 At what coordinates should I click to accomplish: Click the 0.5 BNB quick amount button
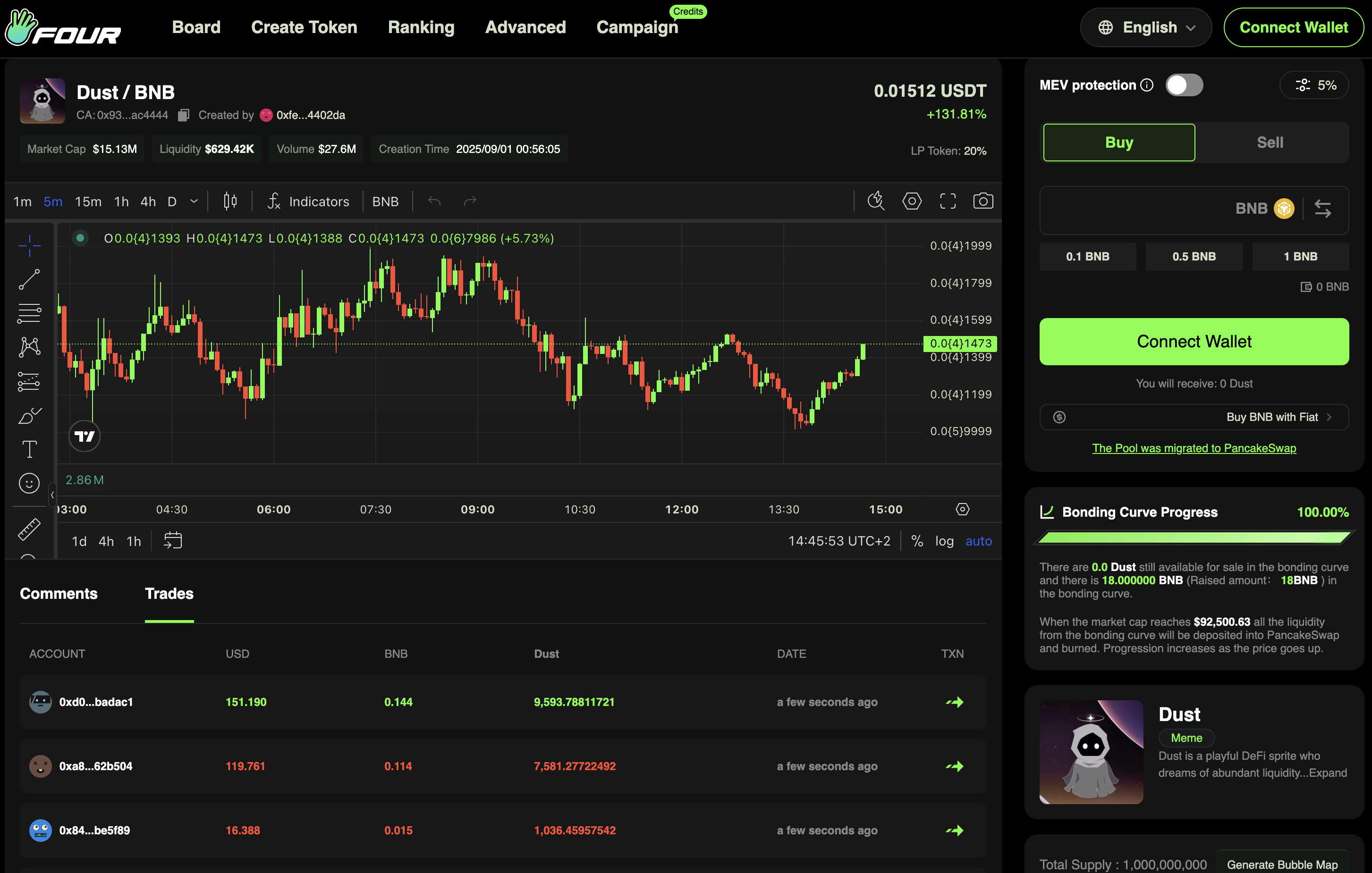tap(1194, 256)
